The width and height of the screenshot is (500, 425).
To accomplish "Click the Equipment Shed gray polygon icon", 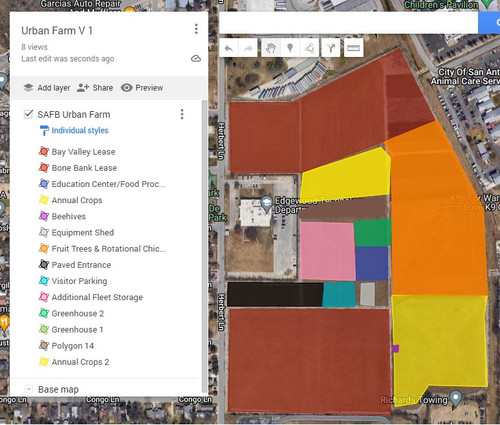I will (44, 232).
